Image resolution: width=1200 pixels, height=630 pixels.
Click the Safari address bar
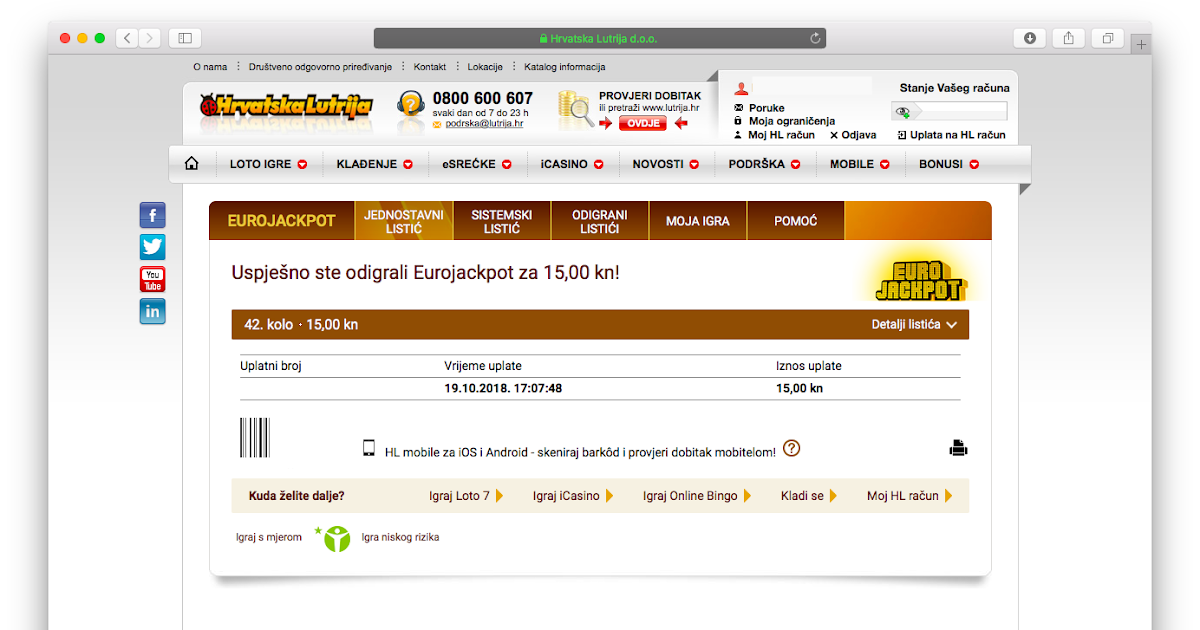click(600, 38)
